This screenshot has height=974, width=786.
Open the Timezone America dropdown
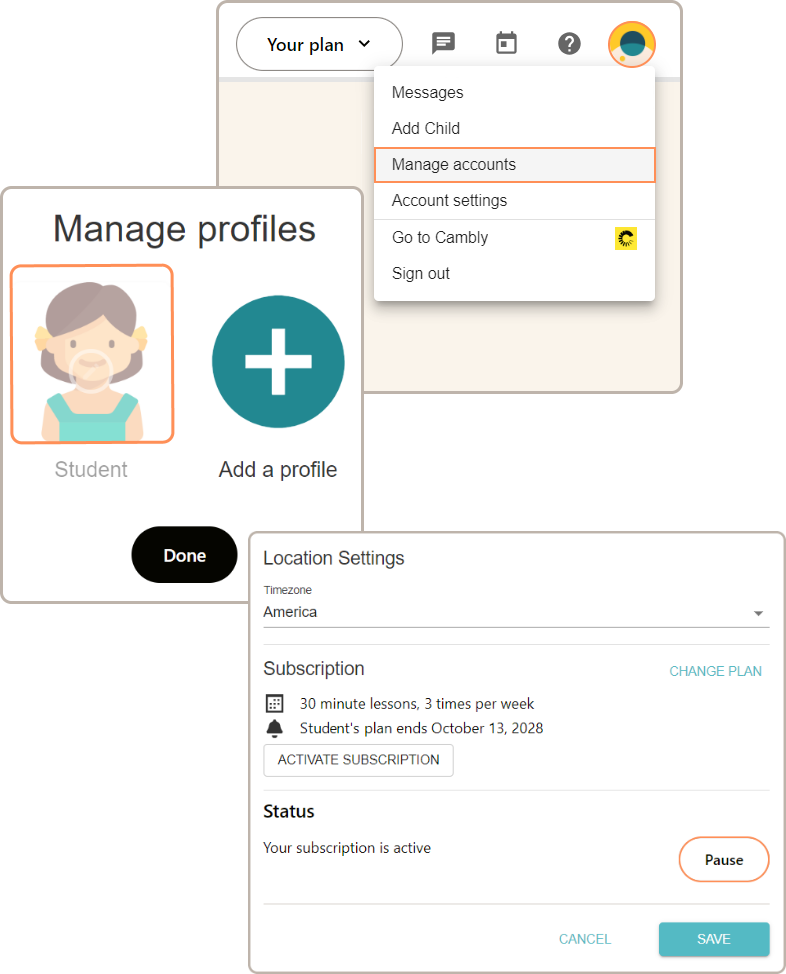pos(515,612)
